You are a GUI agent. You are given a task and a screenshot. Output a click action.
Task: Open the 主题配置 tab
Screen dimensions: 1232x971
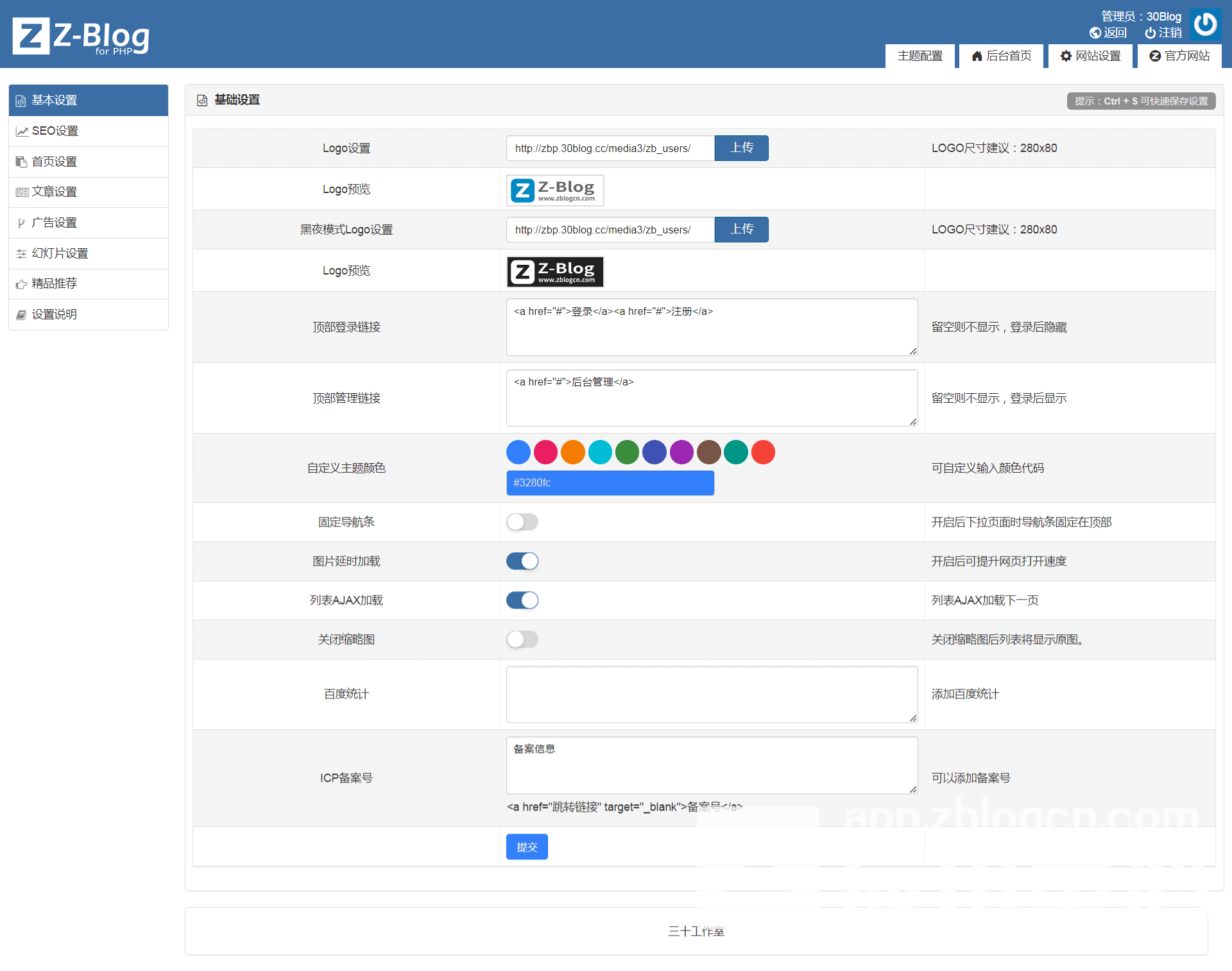920,56
